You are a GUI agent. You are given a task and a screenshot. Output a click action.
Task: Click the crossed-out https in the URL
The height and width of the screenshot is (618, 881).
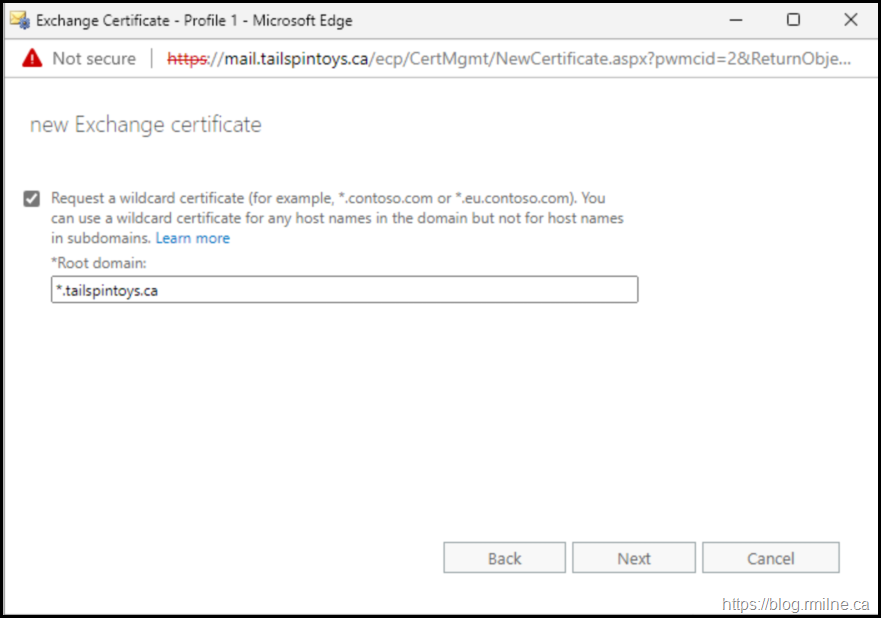pos(185,59)
